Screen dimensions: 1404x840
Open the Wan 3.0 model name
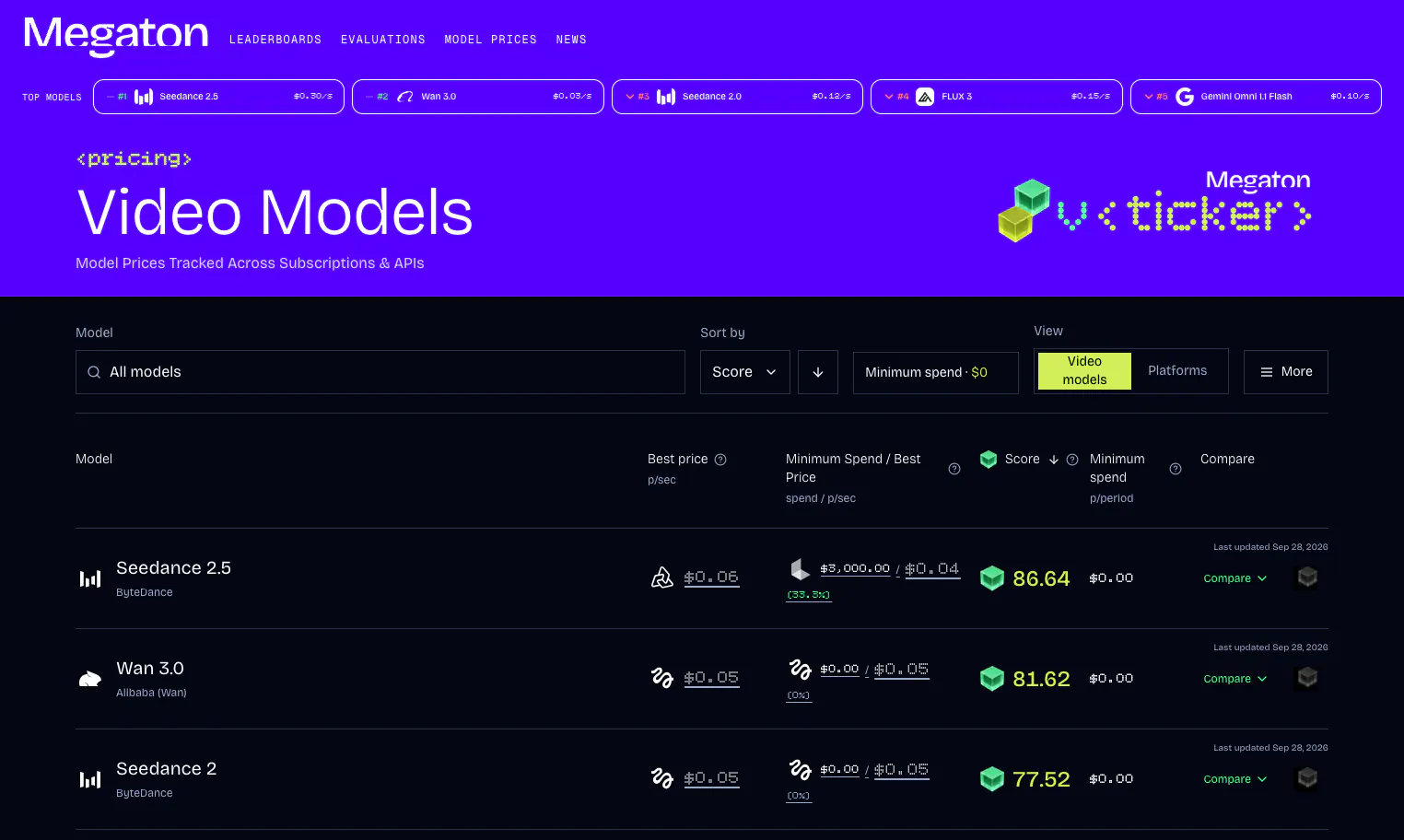tap(150, 669)
